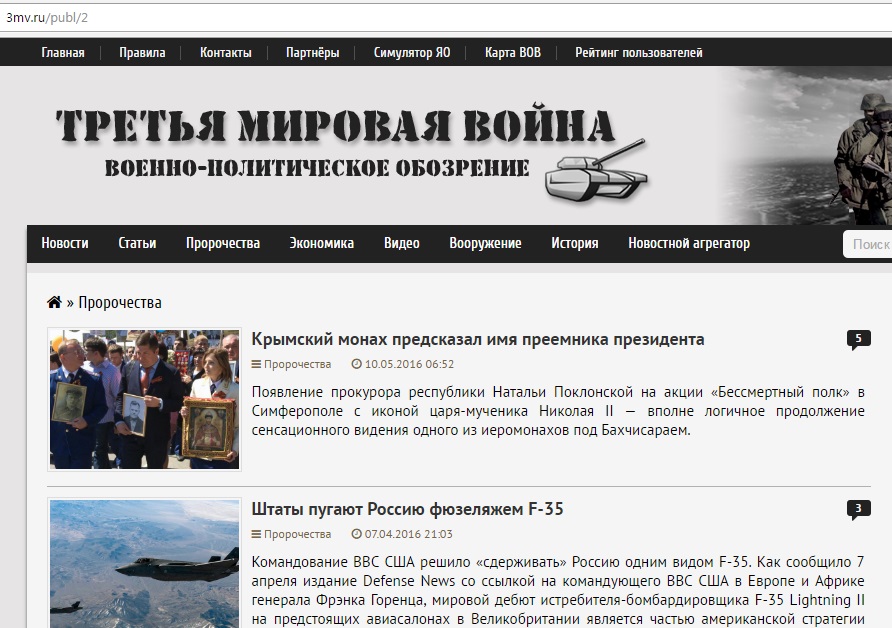The width and height of the screenshot is (892, 628).
Task: Select Экономика in main navigation
Action: point(322,243)
